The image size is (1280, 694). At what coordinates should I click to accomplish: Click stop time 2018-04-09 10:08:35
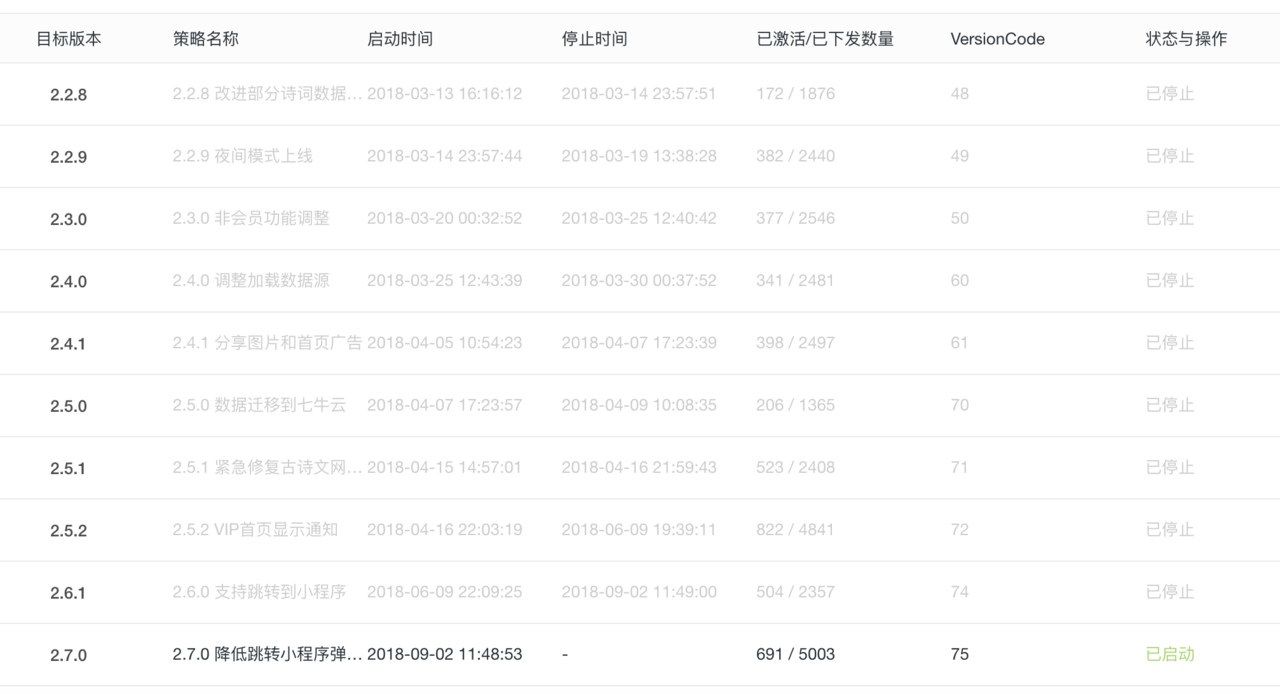pyautogui.click(x=639, y=405)
